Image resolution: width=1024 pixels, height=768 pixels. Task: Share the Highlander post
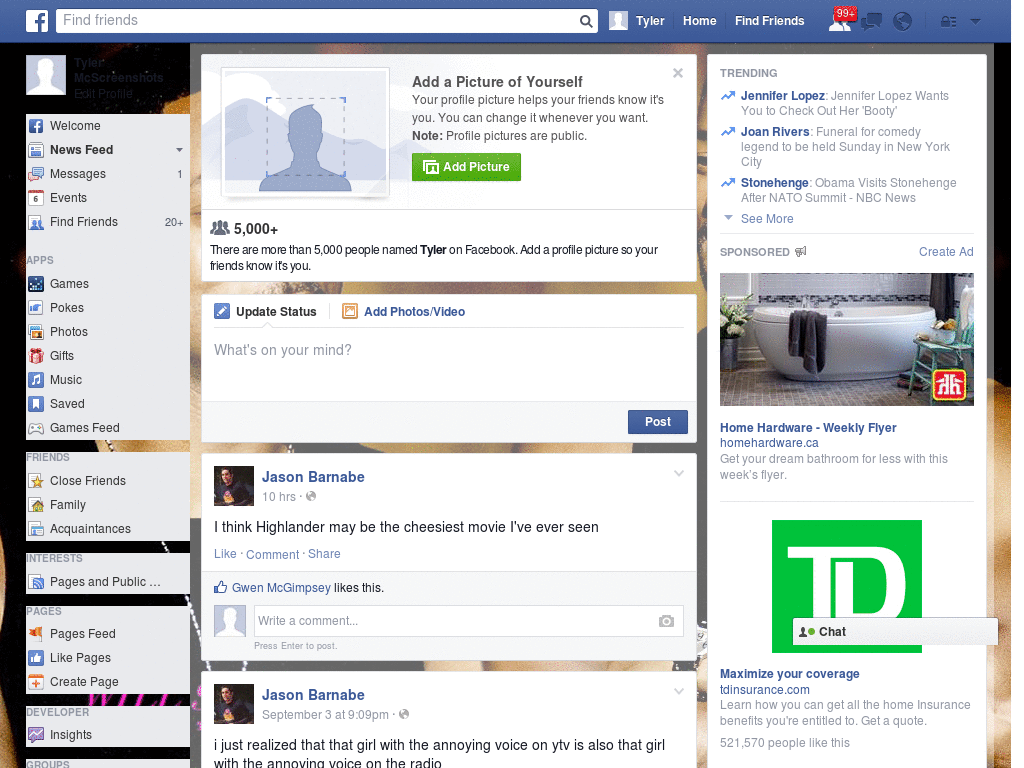(324, 554)
